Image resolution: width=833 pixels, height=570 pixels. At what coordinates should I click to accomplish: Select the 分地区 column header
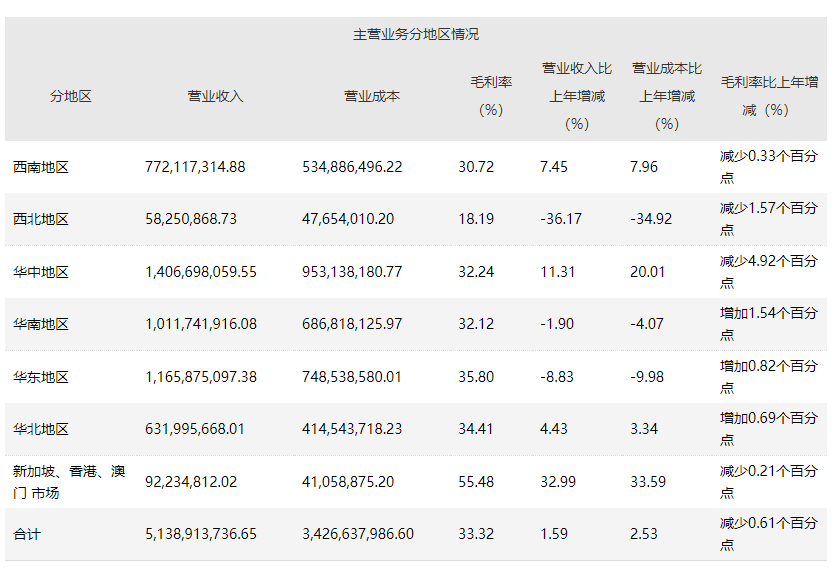pos(71,97)
